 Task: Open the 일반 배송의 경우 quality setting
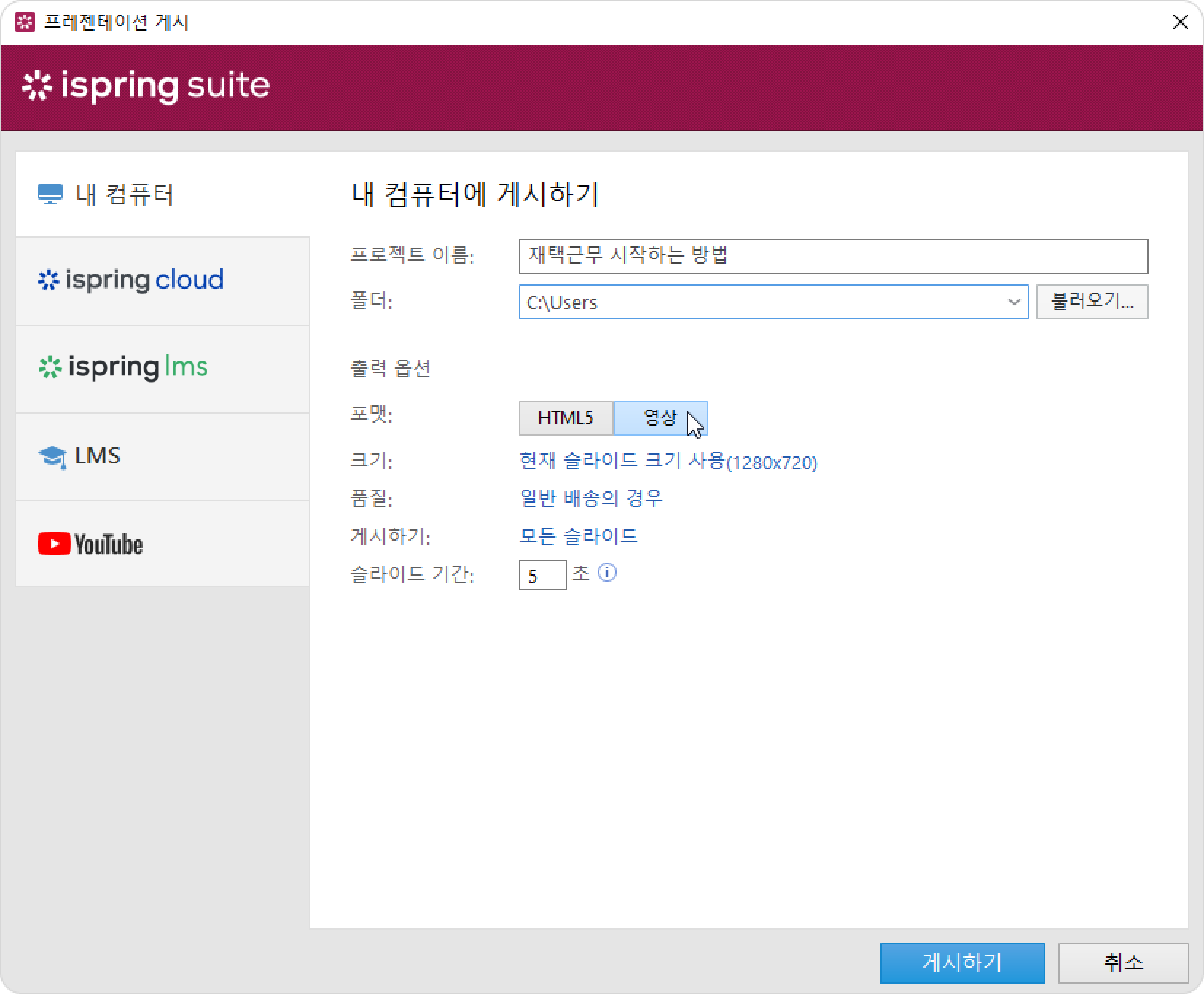pyautogui.click(x=591, y=498)
